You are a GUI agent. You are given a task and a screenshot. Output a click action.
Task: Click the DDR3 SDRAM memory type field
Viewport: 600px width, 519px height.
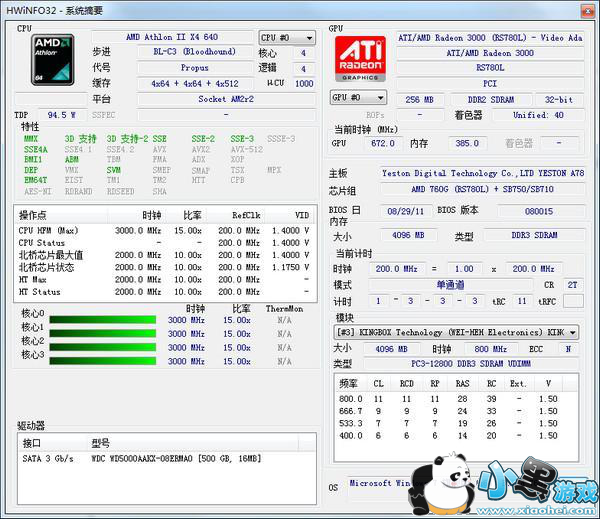click(x=535, y=235)
